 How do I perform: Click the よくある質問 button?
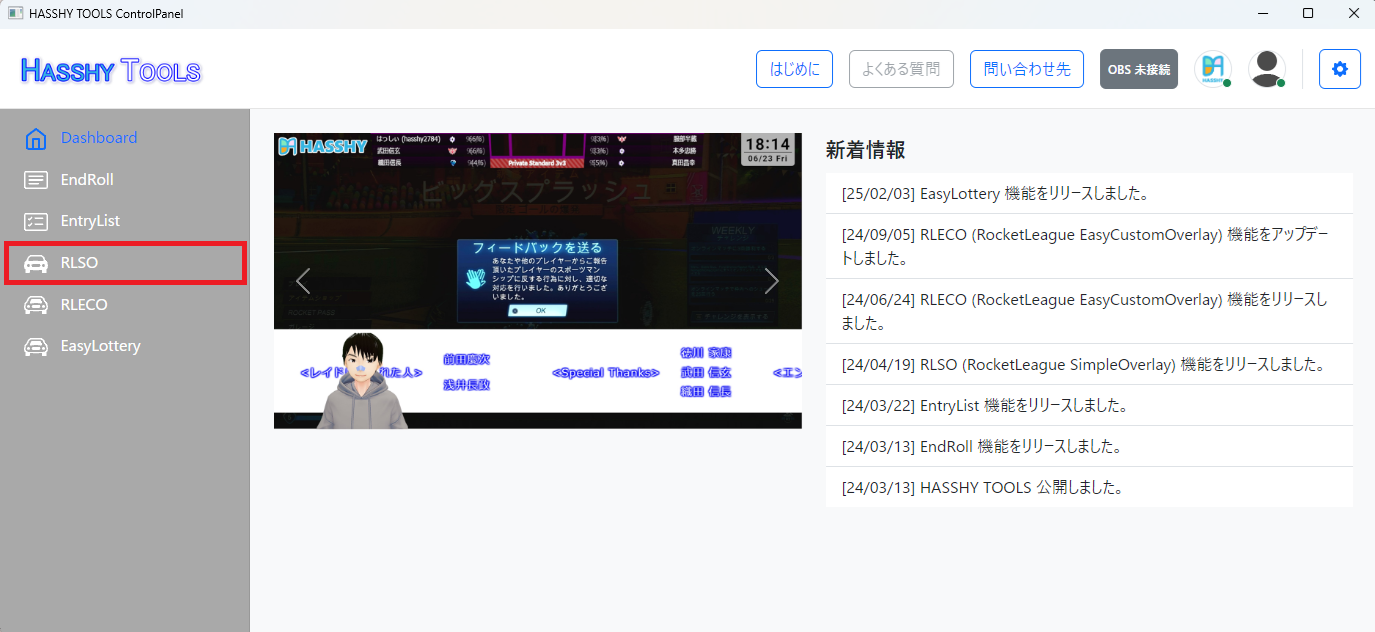[901, 69]
